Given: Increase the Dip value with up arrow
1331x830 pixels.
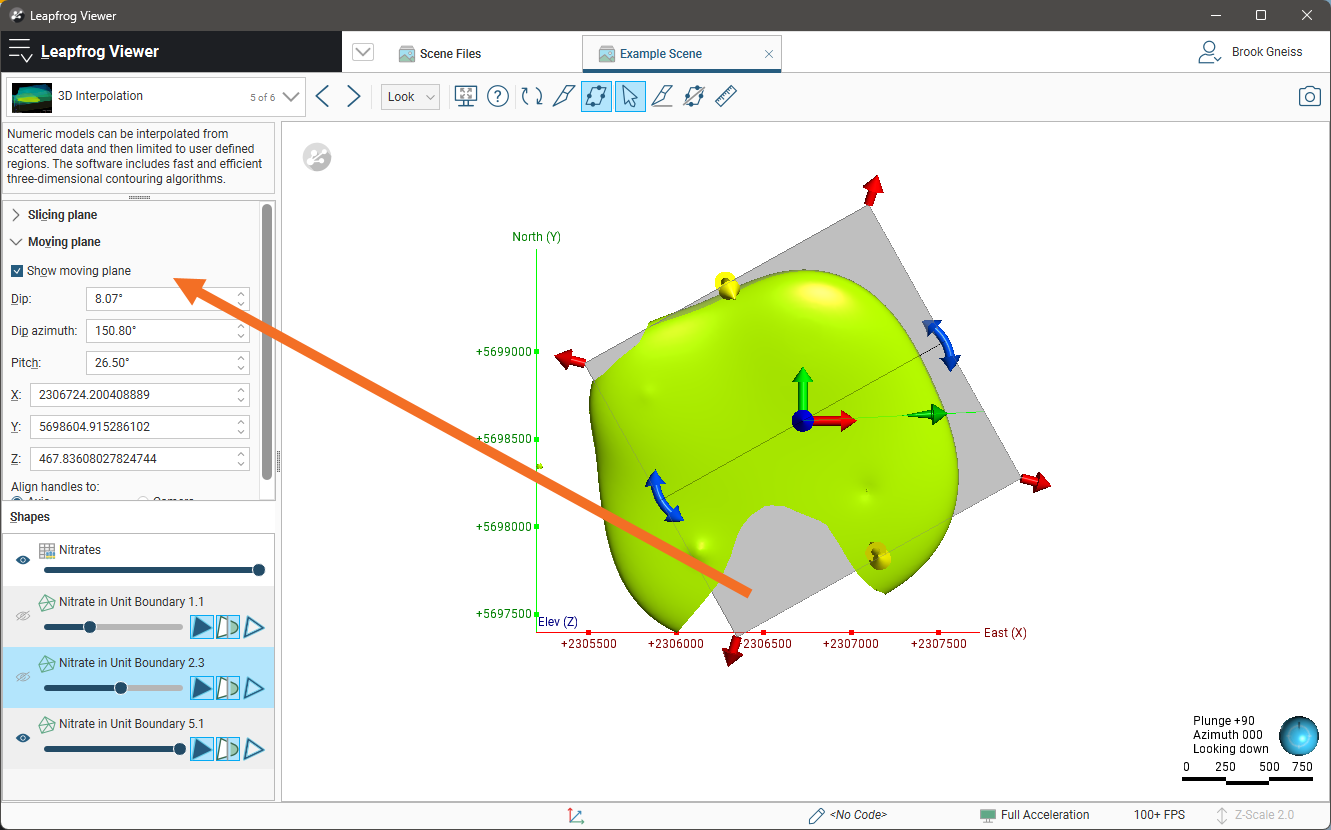Looking at the screenshot, I should [241, 294].
